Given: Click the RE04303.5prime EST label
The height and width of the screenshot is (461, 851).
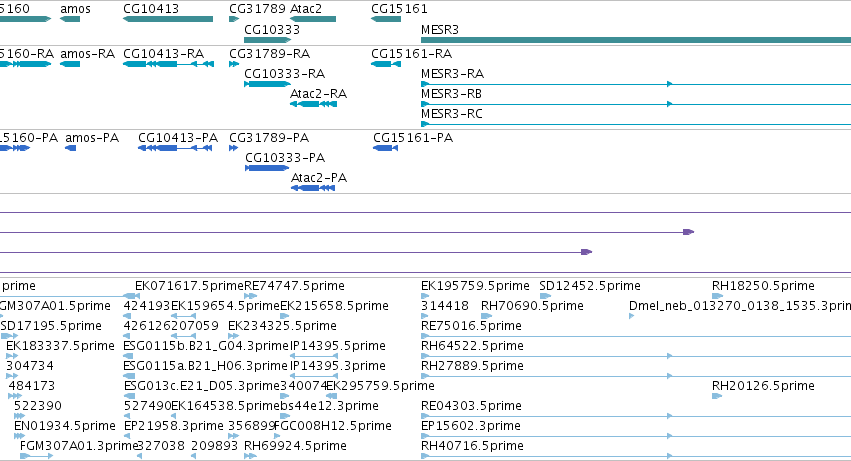Looking at the screenshot, I should (x=472, y=407).
